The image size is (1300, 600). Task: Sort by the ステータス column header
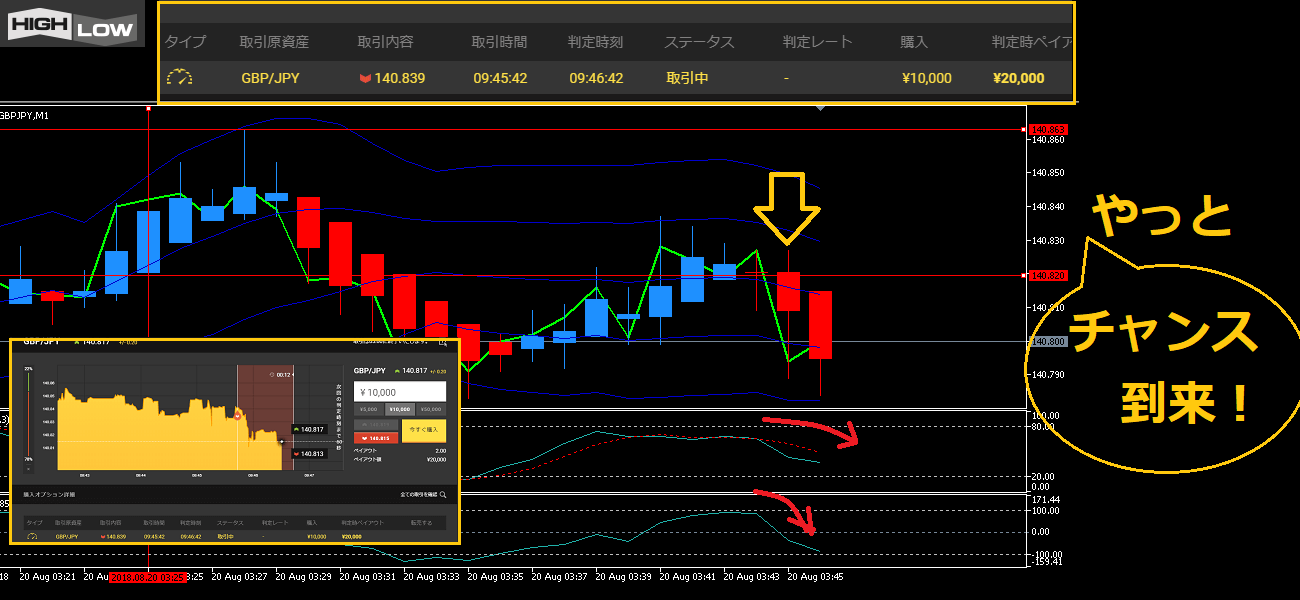click(699, 42)
